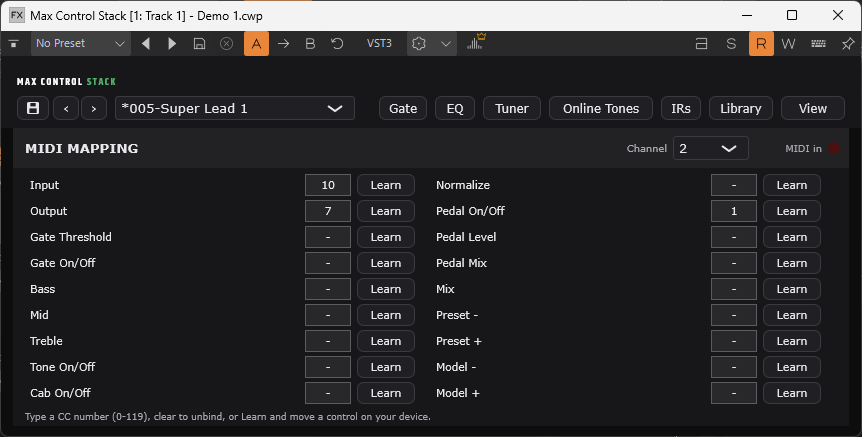Save host preset with floppy icon

pos(200,43)
